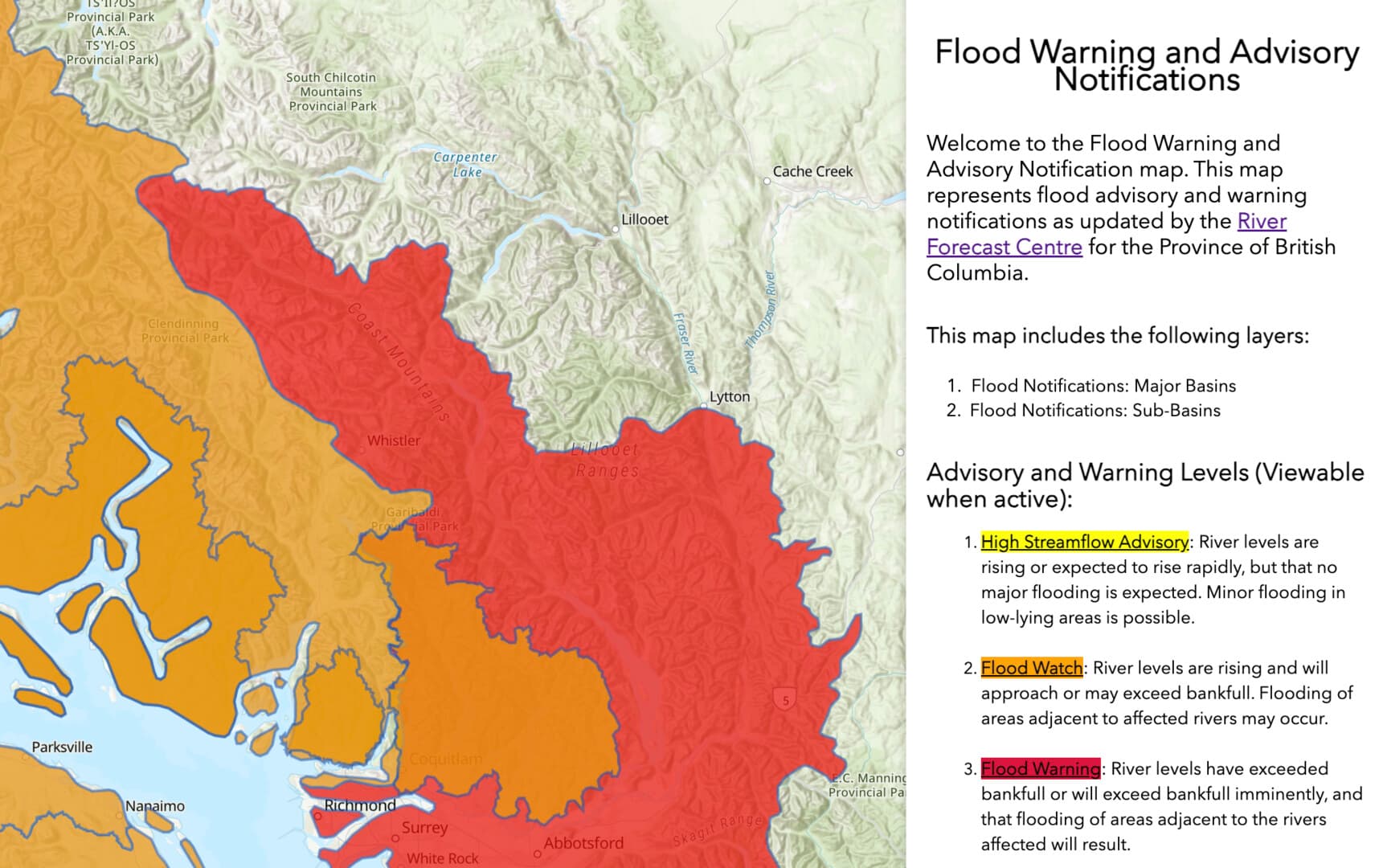1383x868 pixels.
Task: Click the Flood Watch legend entry
Action: 1031,667
